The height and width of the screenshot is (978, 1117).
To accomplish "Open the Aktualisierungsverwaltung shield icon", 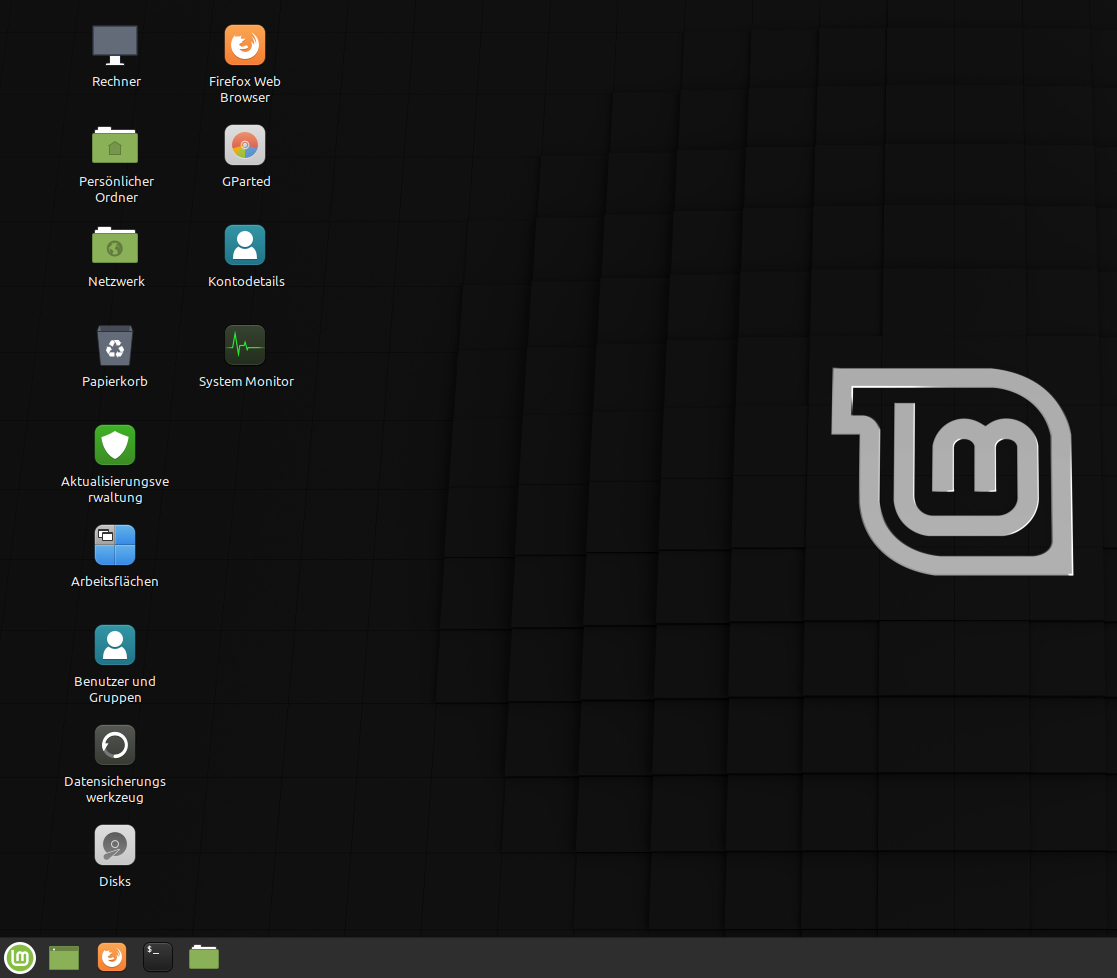I will [x=115, y=445].
